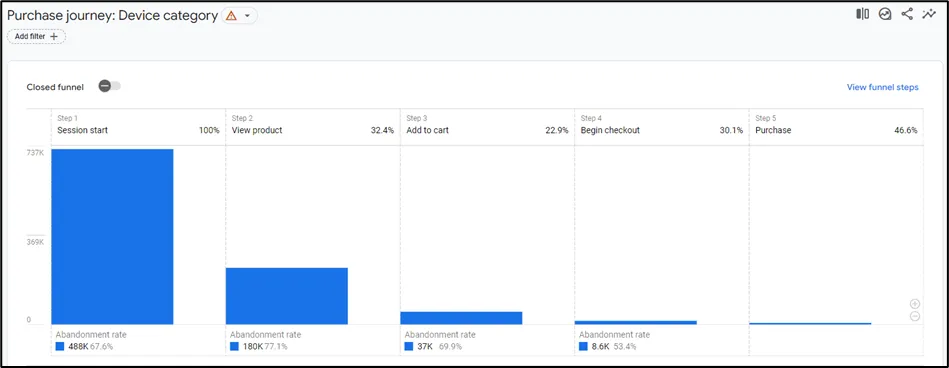Click the 30.1% value in Step 4

pos(731,130)
